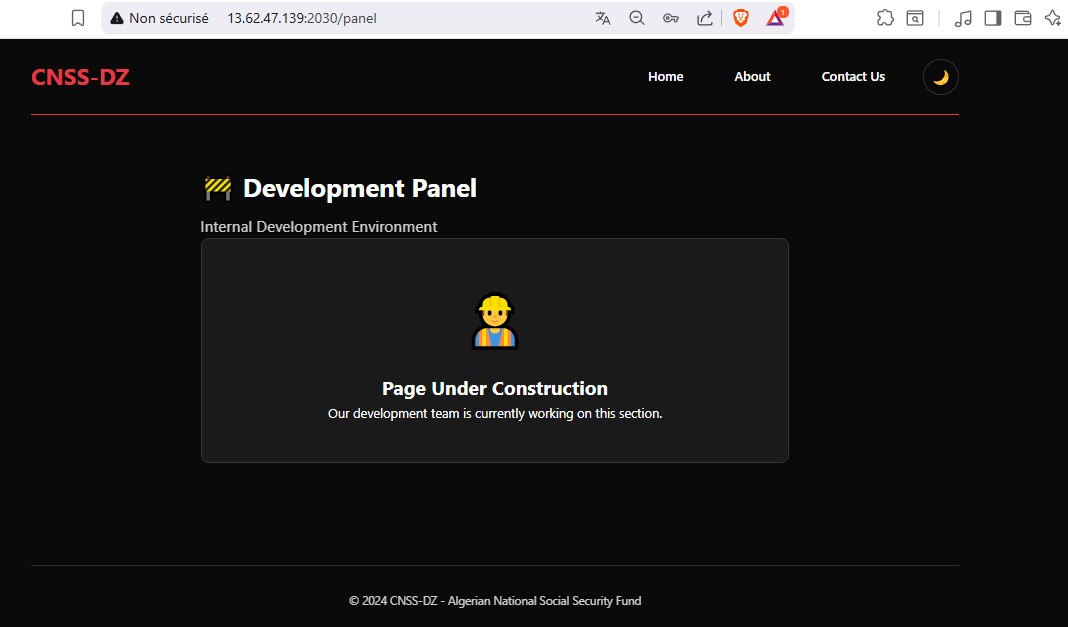Click the construction barrier emoji
The height and width of the screenshot is (627, 1068).
coord(218,189)
